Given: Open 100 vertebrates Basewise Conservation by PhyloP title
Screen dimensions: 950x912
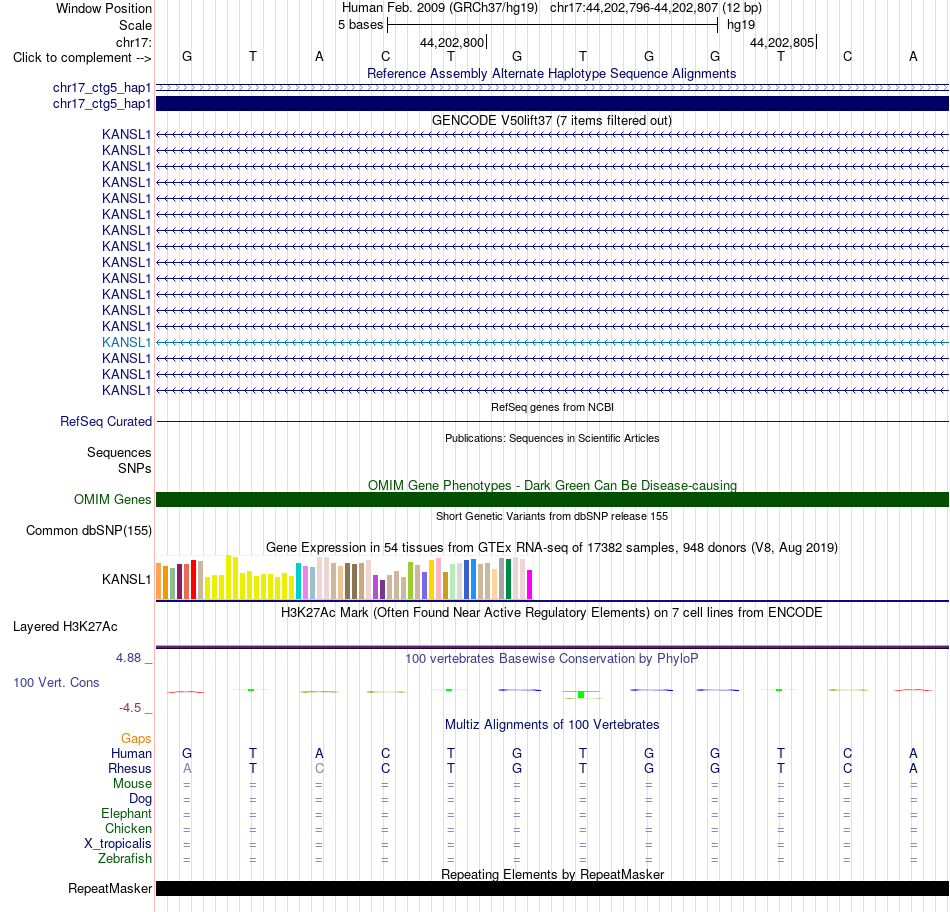Looking at the screenshot, I should [x=552, y=659].
